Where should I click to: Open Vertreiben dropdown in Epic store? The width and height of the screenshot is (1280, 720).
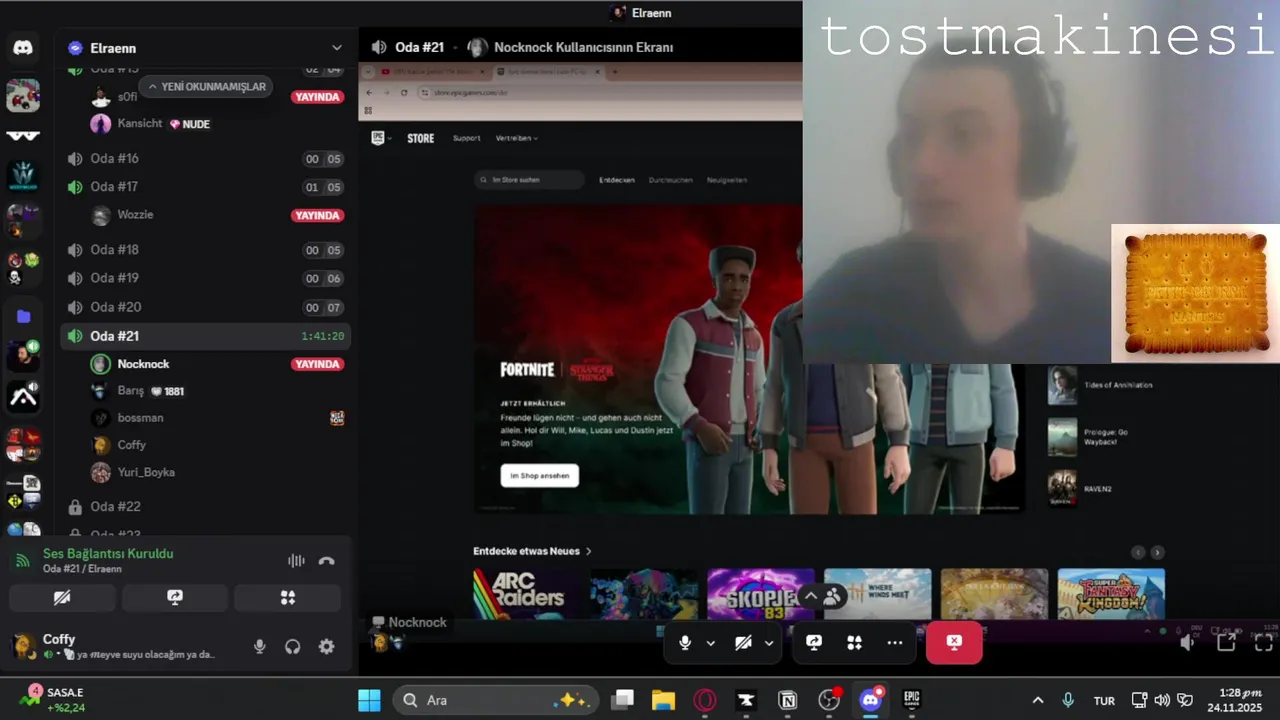(516, 138)
